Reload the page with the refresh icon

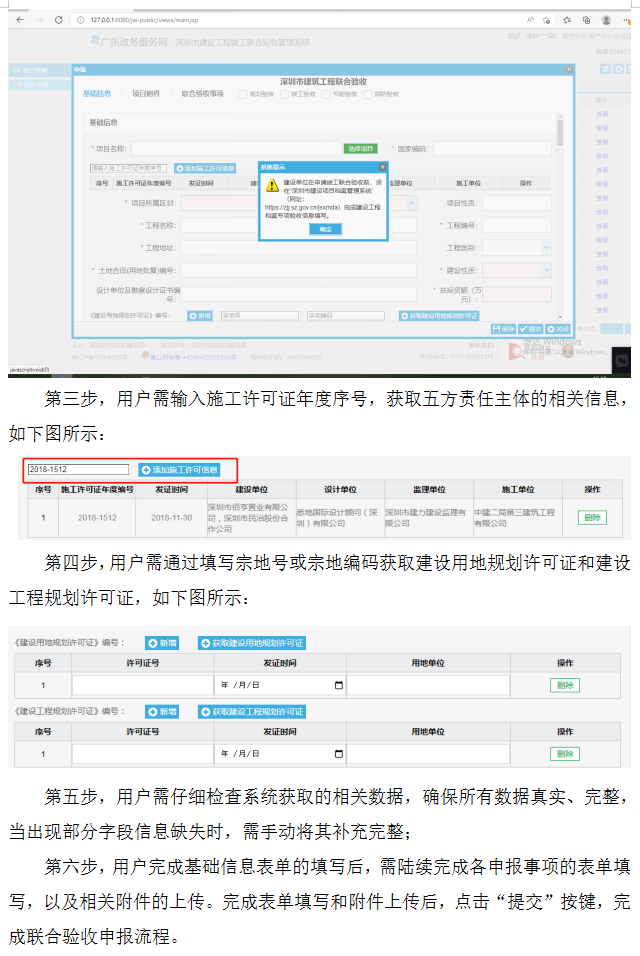point(60,19)
